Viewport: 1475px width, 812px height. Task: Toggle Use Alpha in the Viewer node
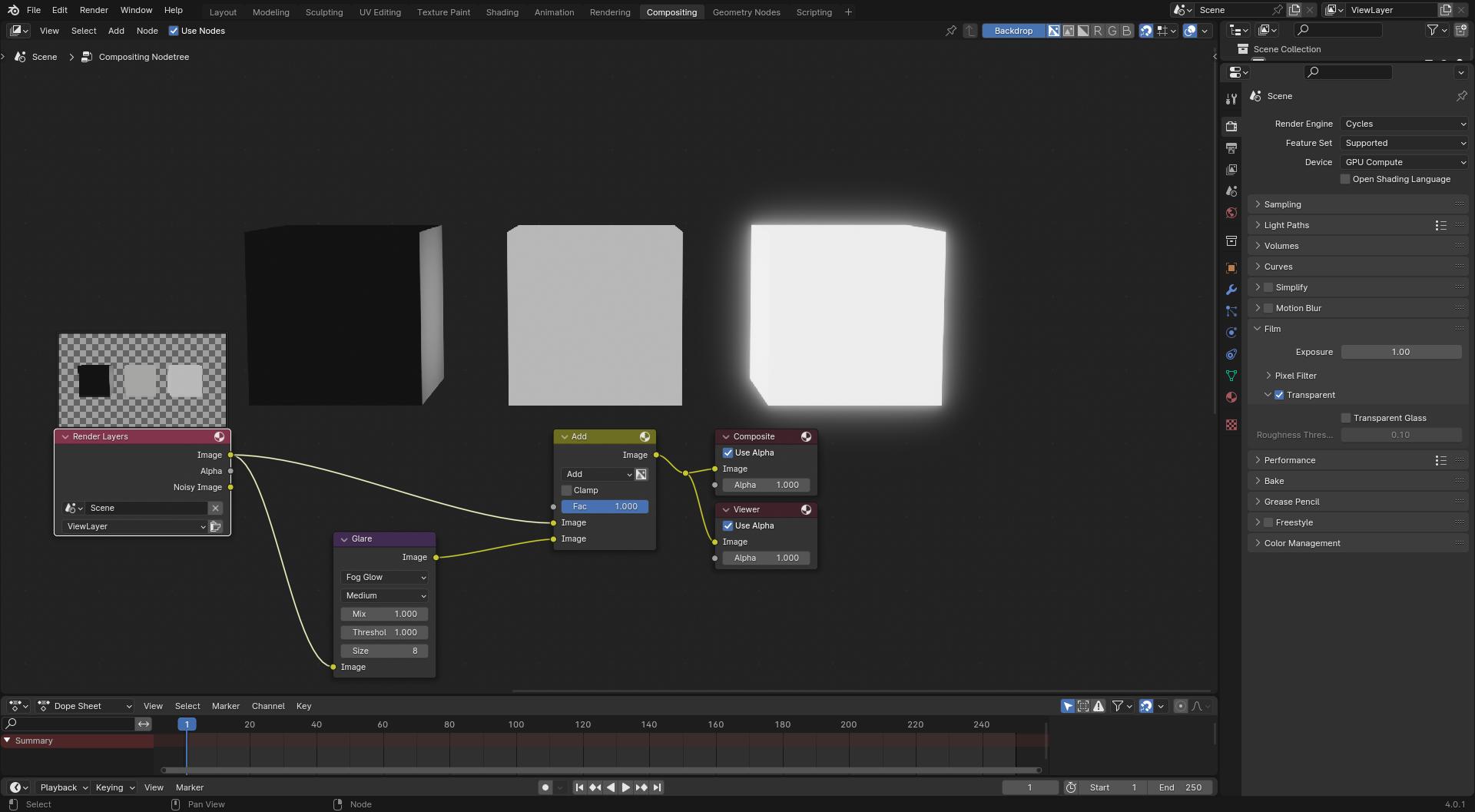[x=728, y=525]
